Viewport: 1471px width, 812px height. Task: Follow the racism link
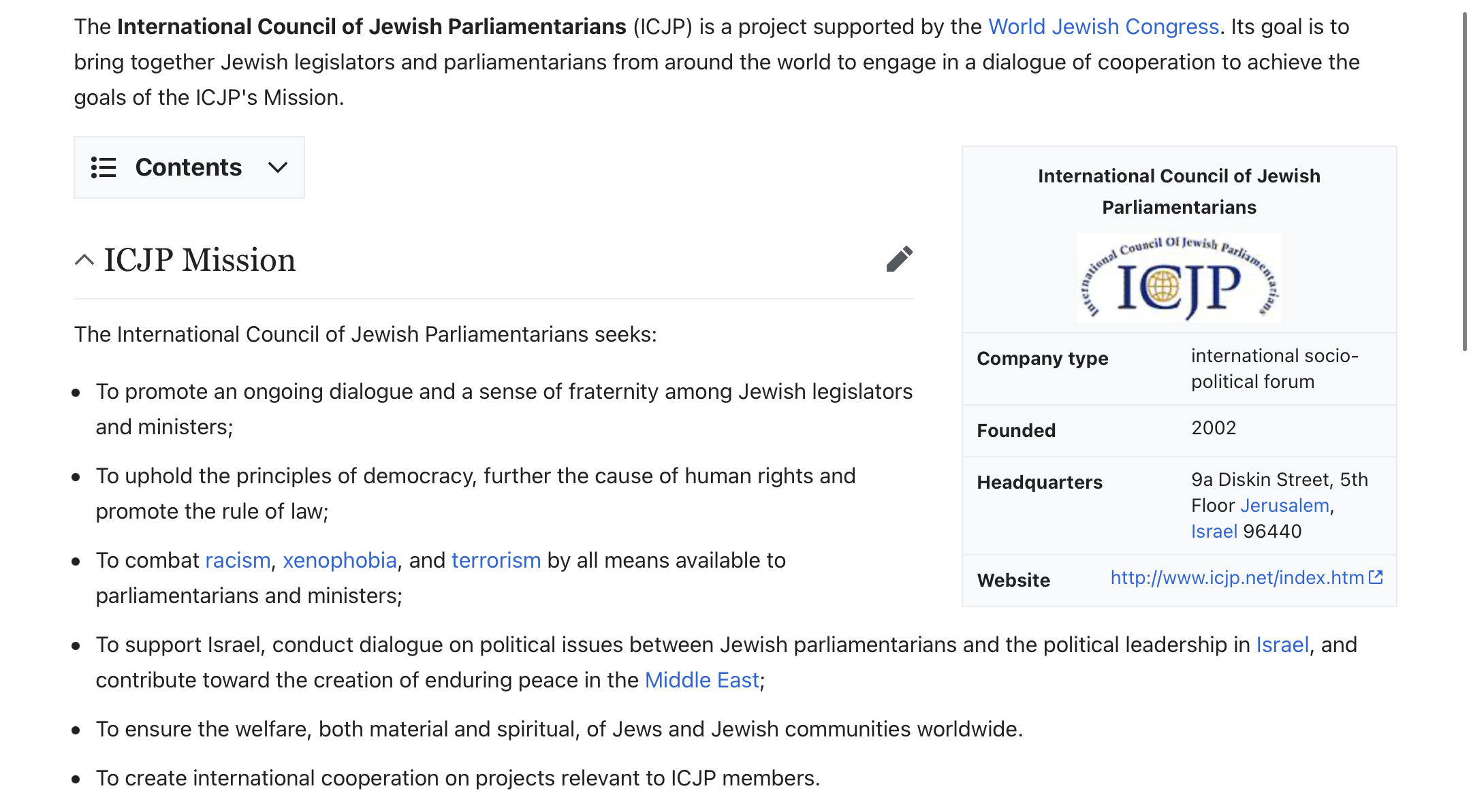[x=238, y=560]
